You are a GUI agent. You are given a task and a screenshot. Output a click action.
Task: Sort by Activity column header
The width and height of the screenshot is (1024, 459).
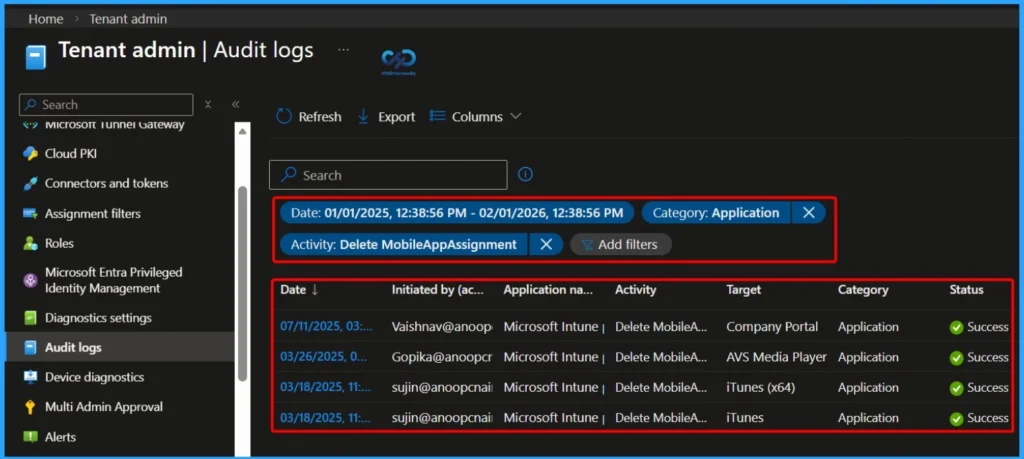click(635, 290)
